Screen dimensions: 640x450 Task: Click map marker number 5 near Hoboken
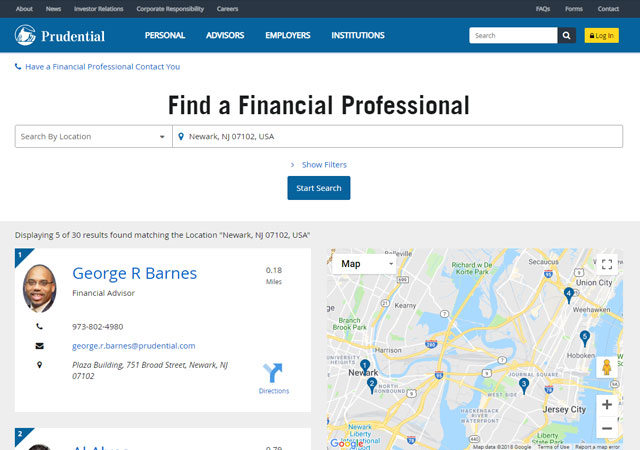[x=585, y=338]
